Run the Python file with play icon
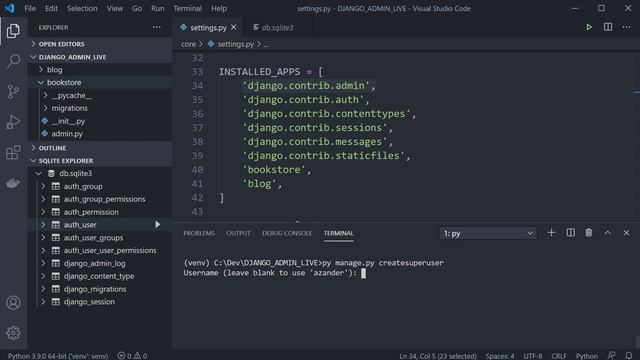This screenshot has width=640, height=360. (x=589, y=27)
